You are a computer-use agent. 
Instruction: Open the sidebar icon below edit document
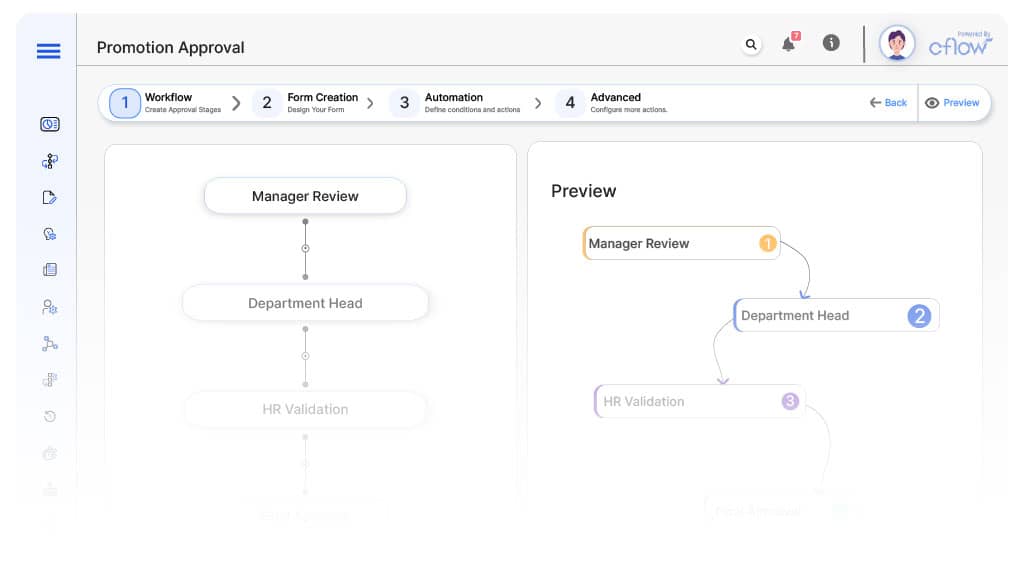(x=50, y=234)
